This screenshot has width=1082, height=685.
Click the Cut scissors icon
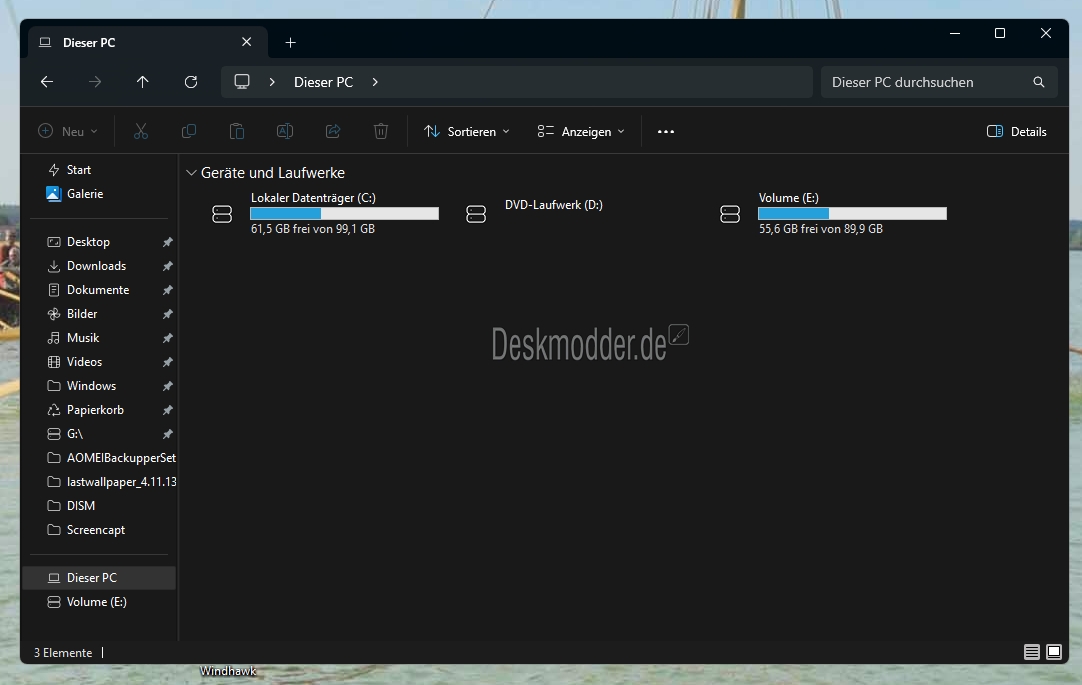tap(141, 131)
